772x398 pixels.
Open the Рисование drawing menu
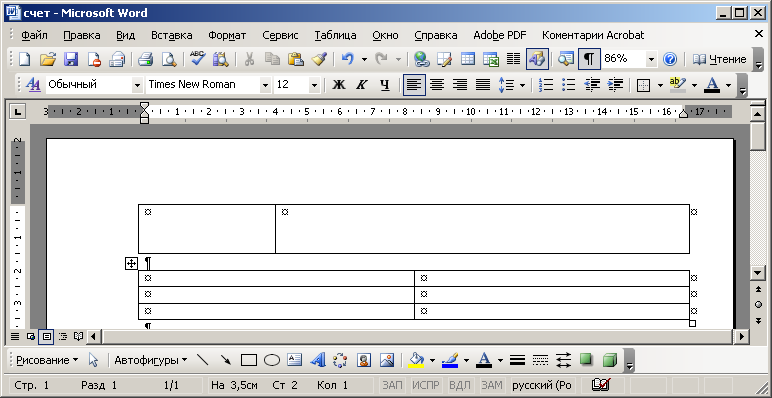tap(47, 361)
